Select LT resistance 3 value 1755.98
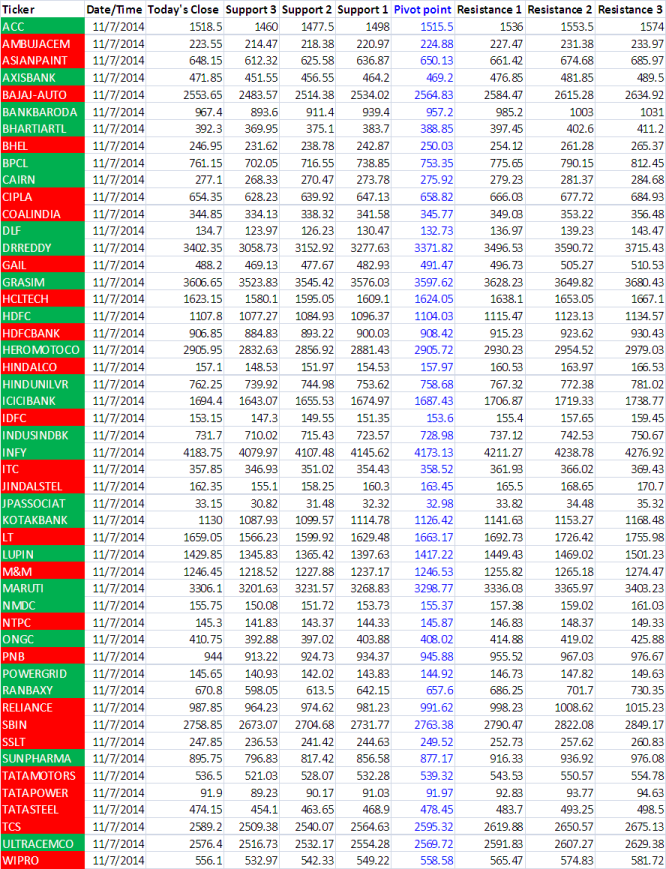666x869 pixels. 644,537
